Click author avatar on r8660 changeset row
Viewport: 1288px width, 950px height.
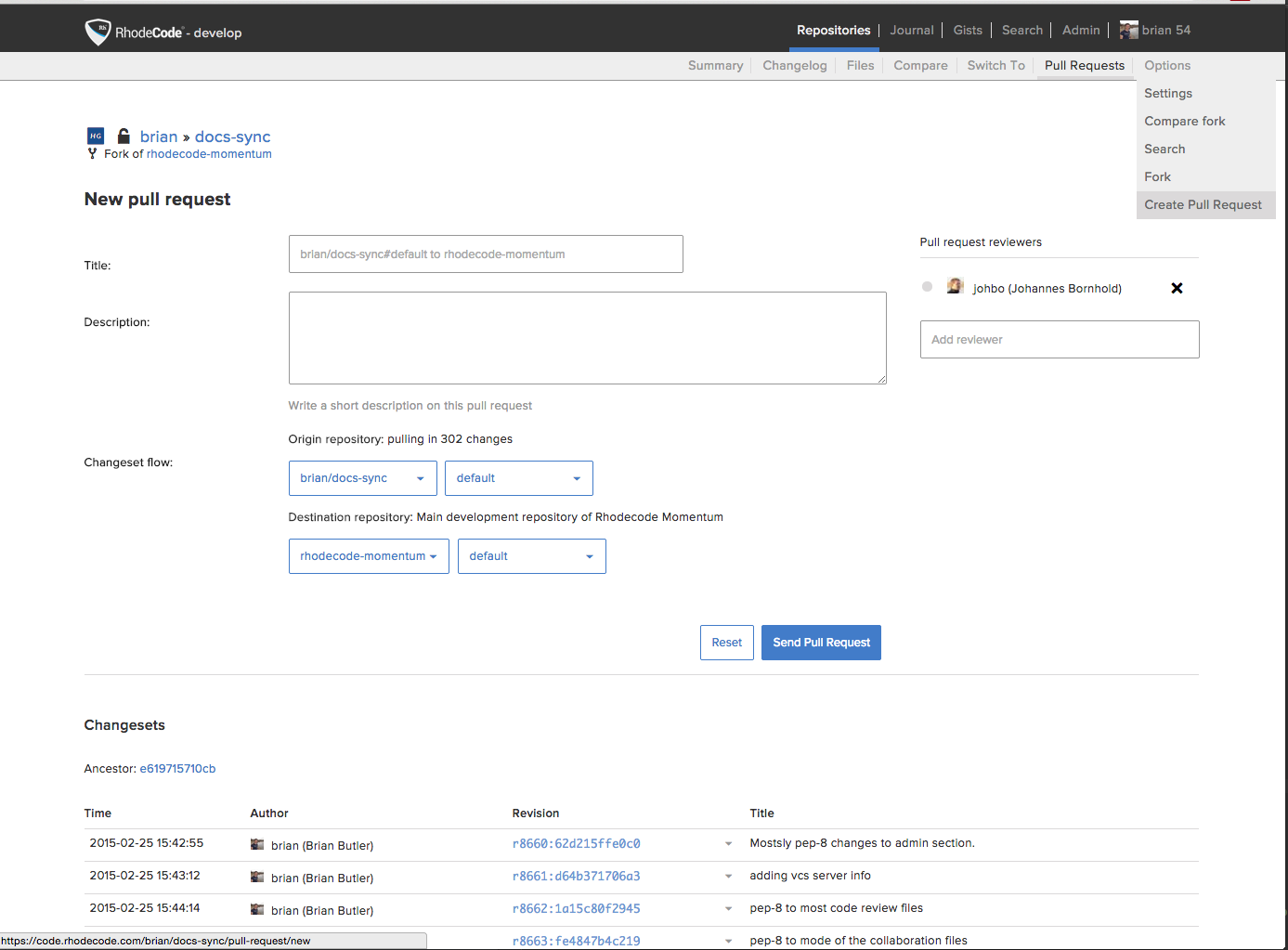coord(257,845)
